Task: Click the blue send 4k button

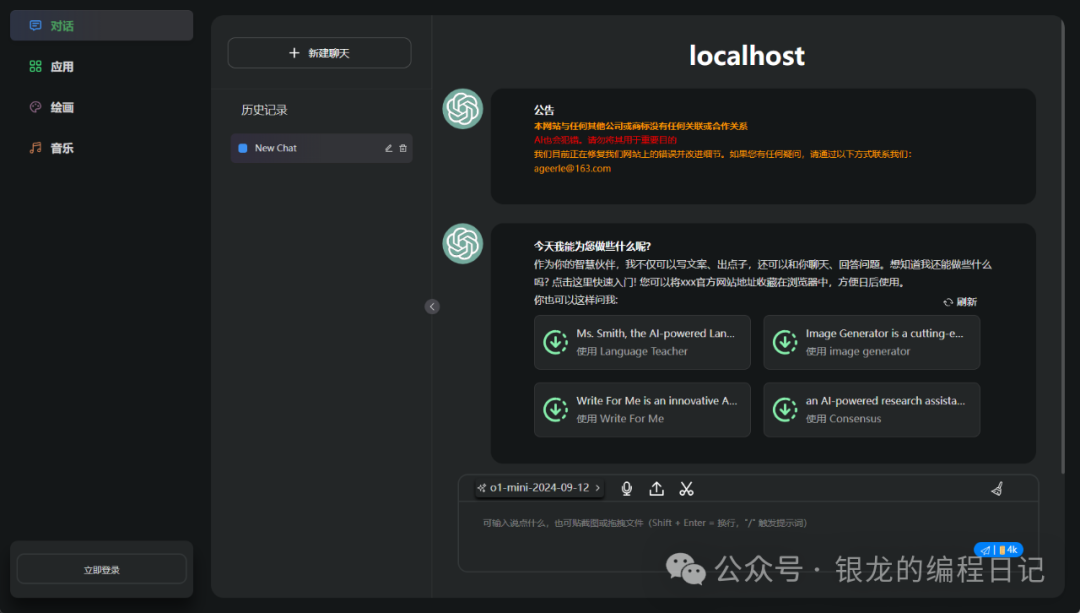Action: (x=998, y=550)
